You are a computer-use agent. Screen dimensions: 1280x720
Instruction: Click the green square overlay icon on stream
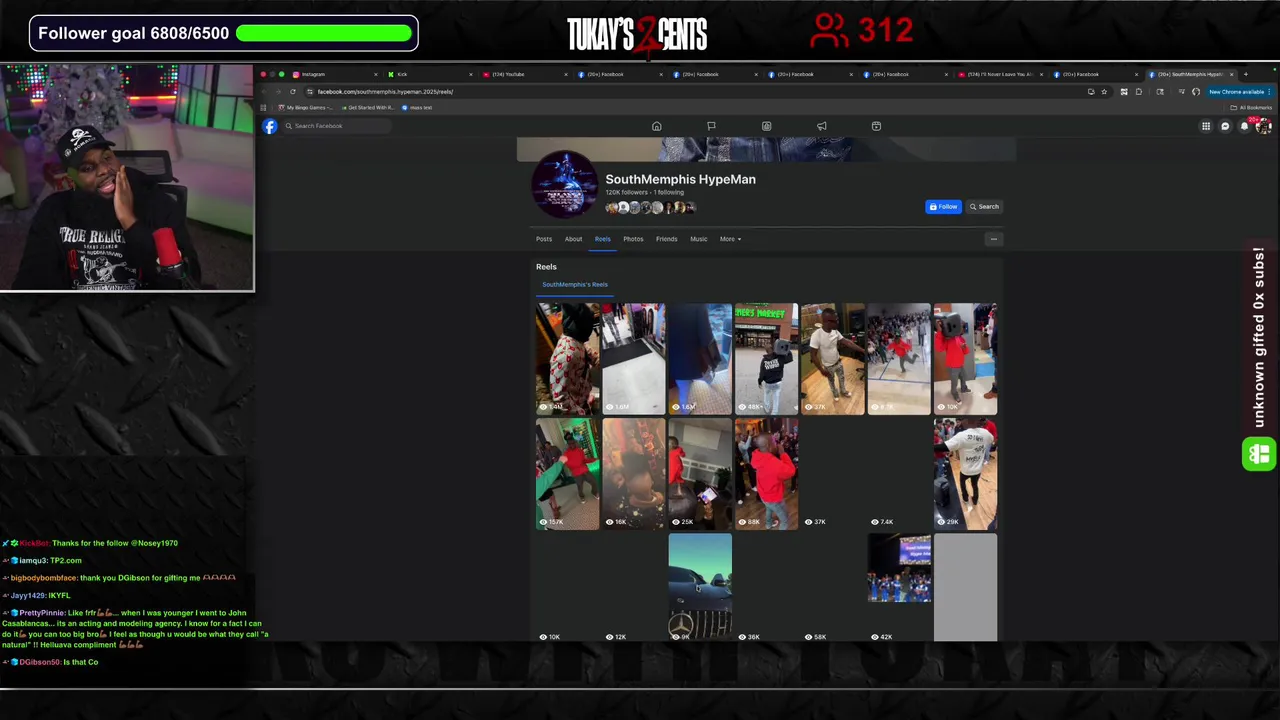pyautogui.click(x=1259, y=454)
